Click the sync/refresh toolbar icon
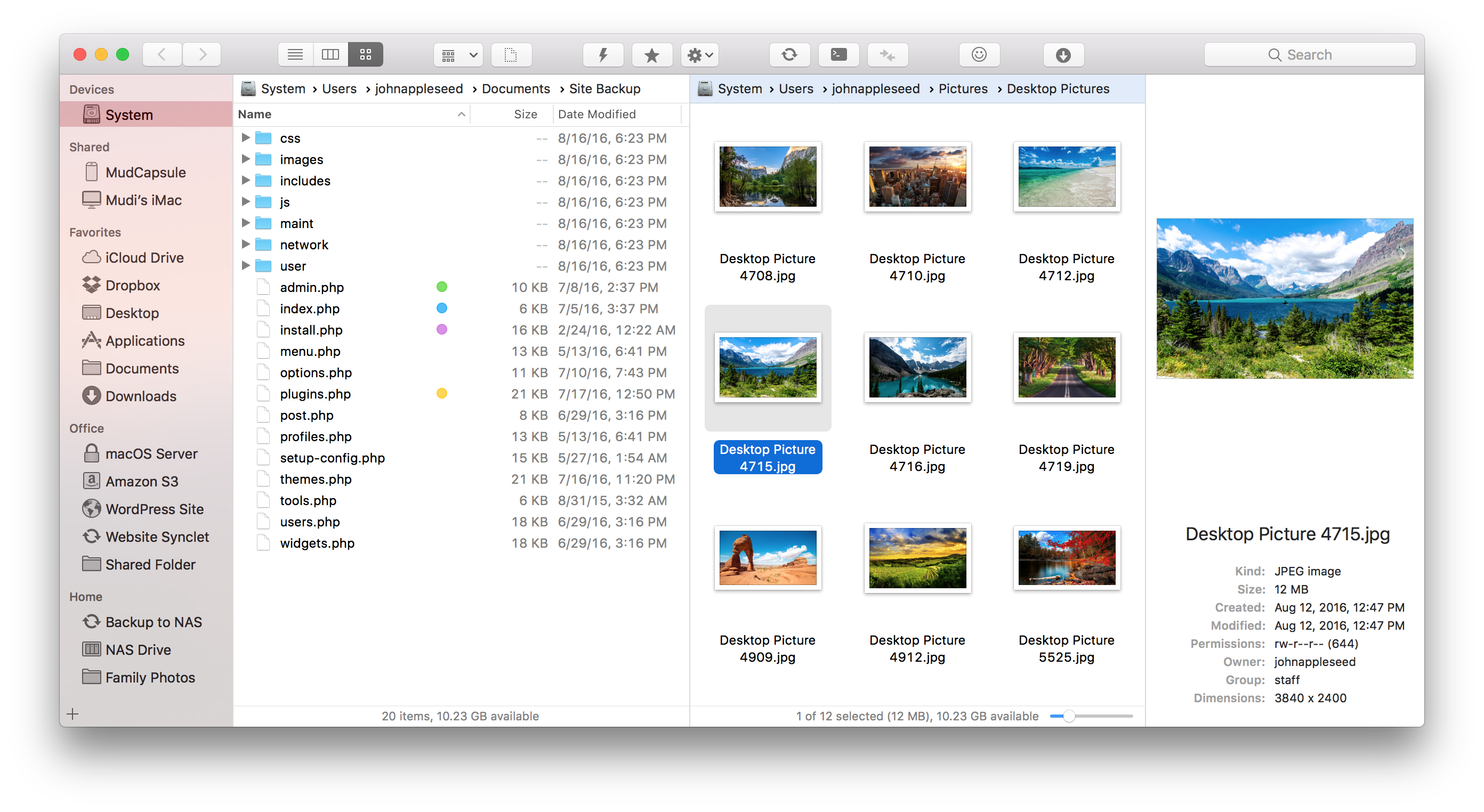Viewport: 1484px width, 812px height. coord(789,54)
